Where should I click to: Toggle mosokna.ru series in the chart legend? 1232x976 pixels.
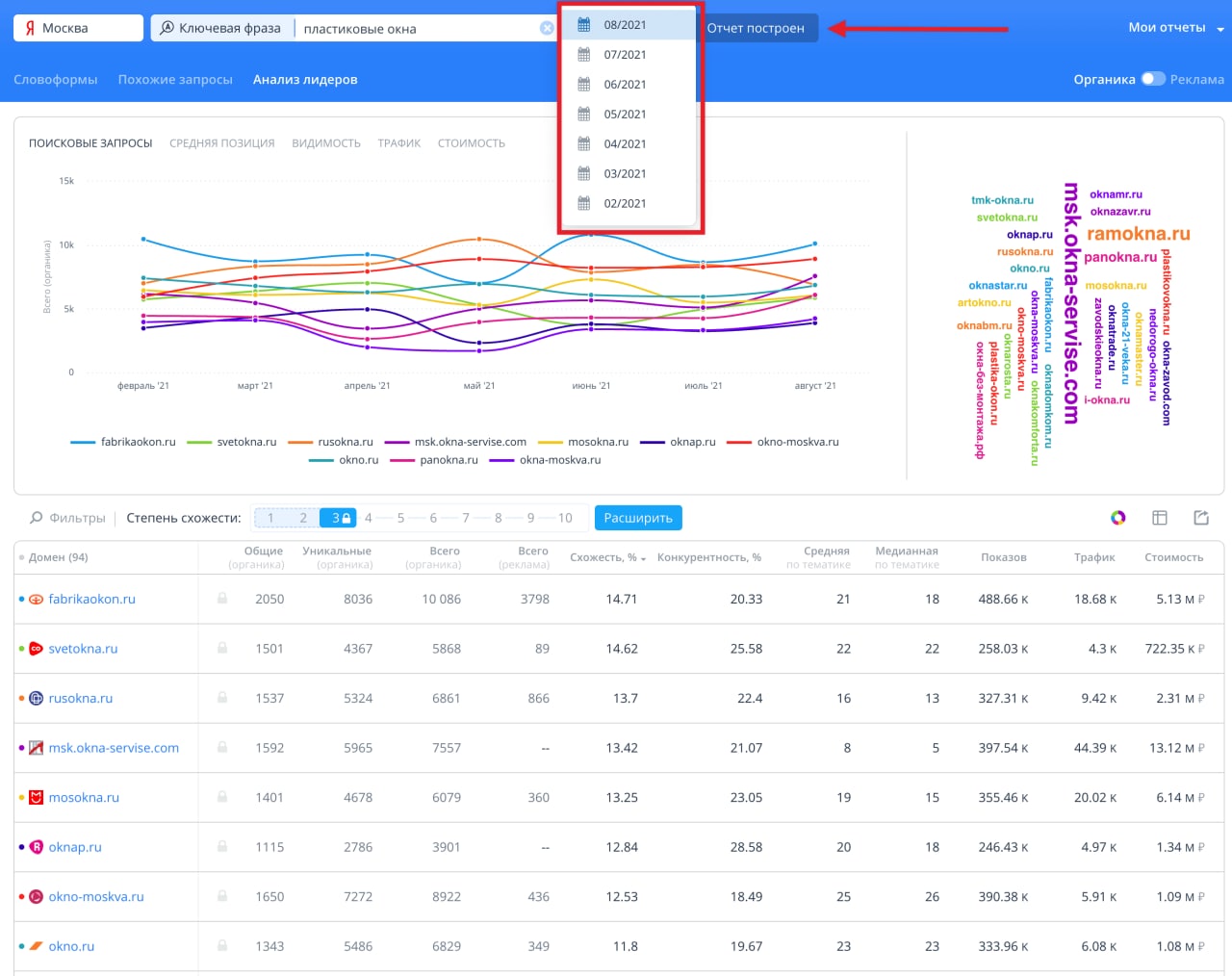[583, 442]
